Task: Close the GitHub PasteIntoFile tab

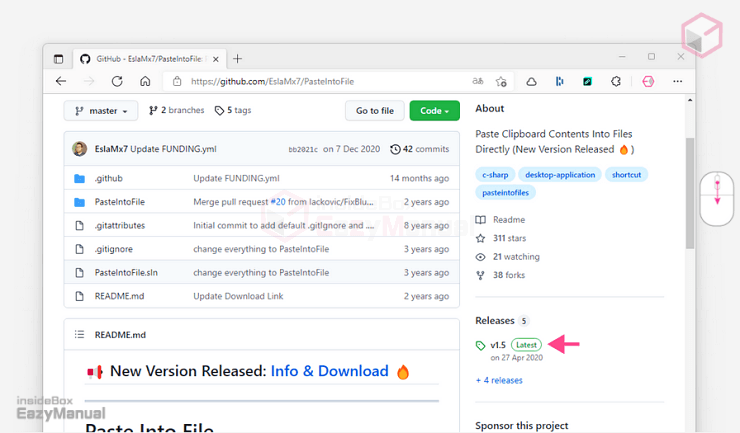Action: [216, 59]
